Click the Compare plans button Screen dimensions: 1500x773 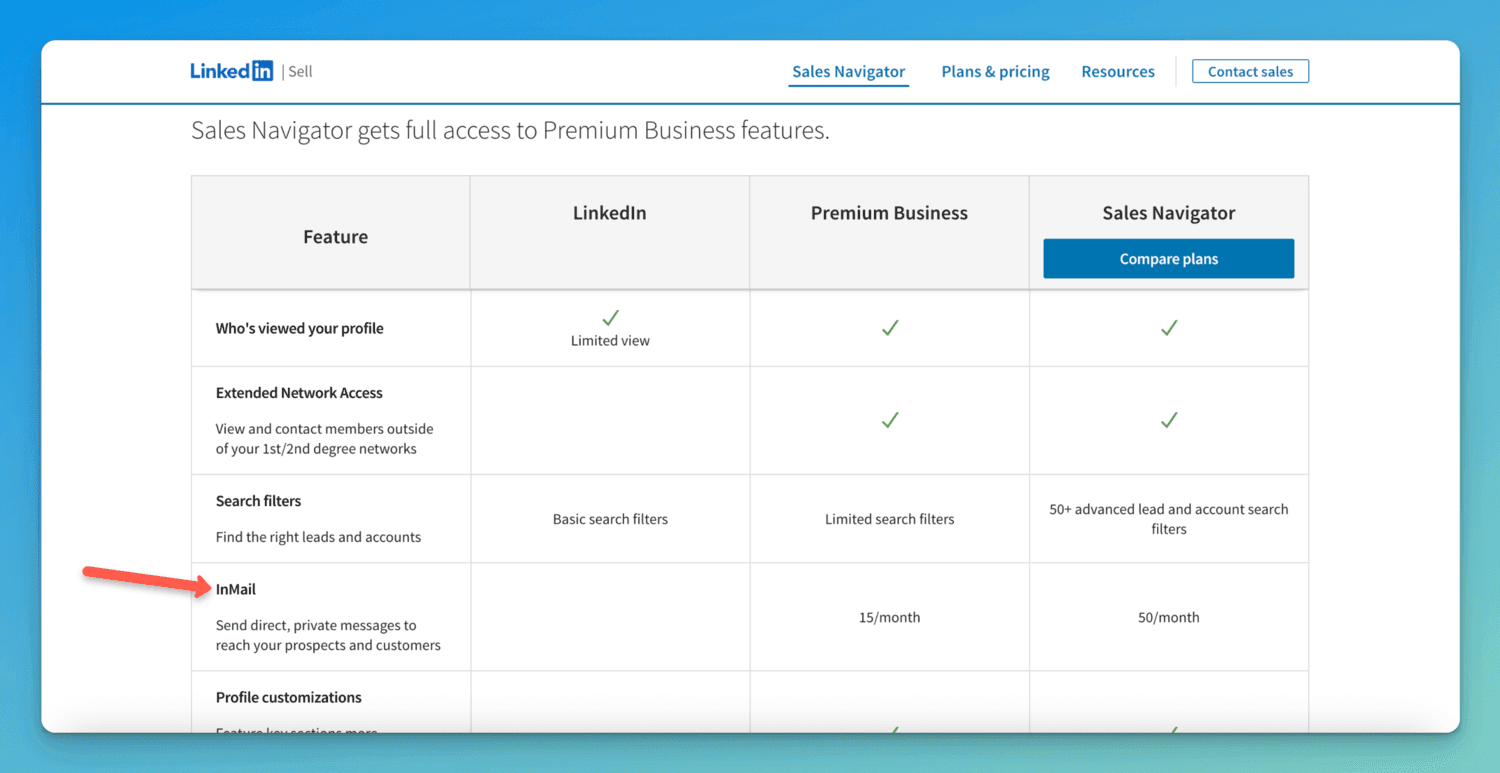coord(1168,258)
